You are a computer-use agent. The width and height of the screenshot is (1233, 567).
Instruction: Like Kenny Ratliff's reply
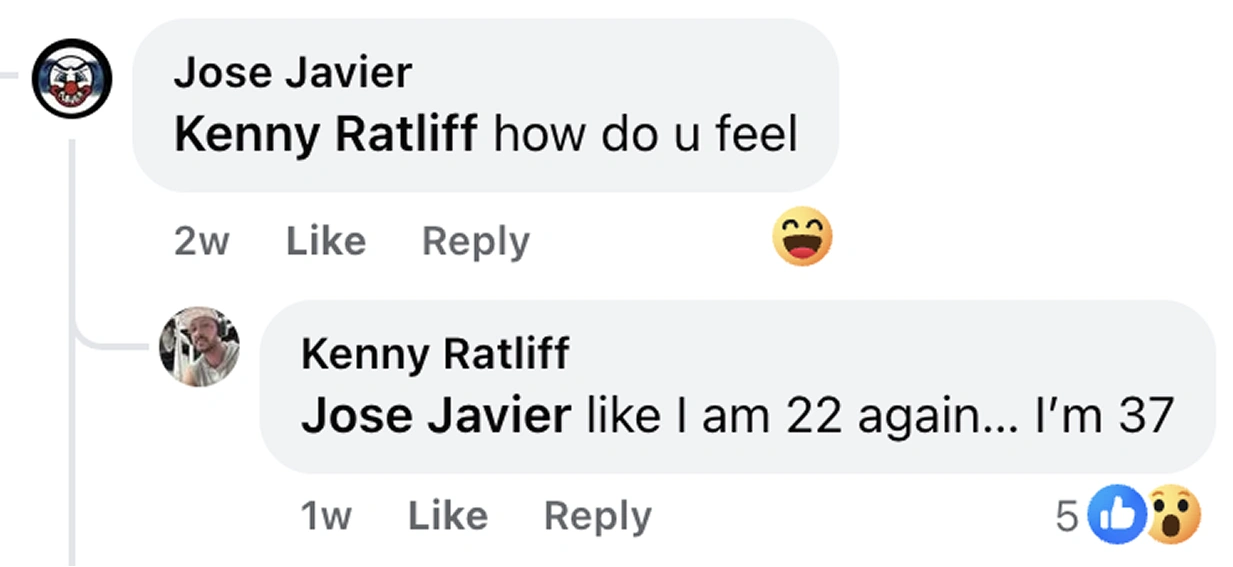pos(447,516)
